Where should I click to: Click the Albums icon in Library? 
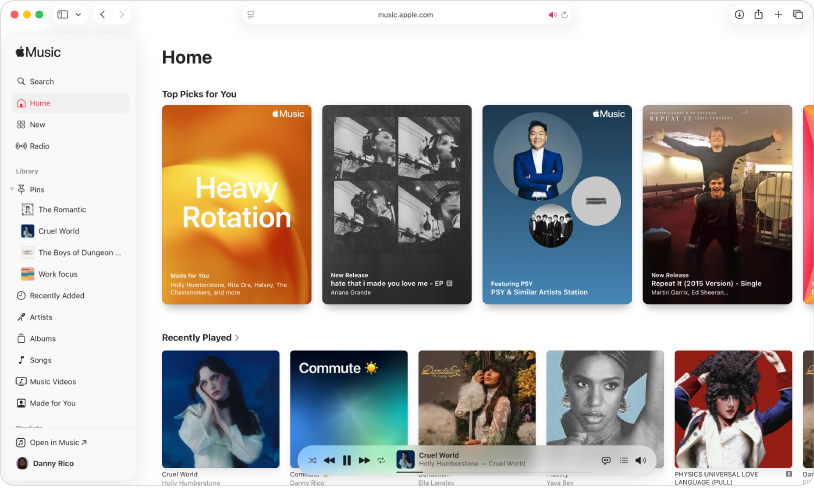(x=21, y=338)
